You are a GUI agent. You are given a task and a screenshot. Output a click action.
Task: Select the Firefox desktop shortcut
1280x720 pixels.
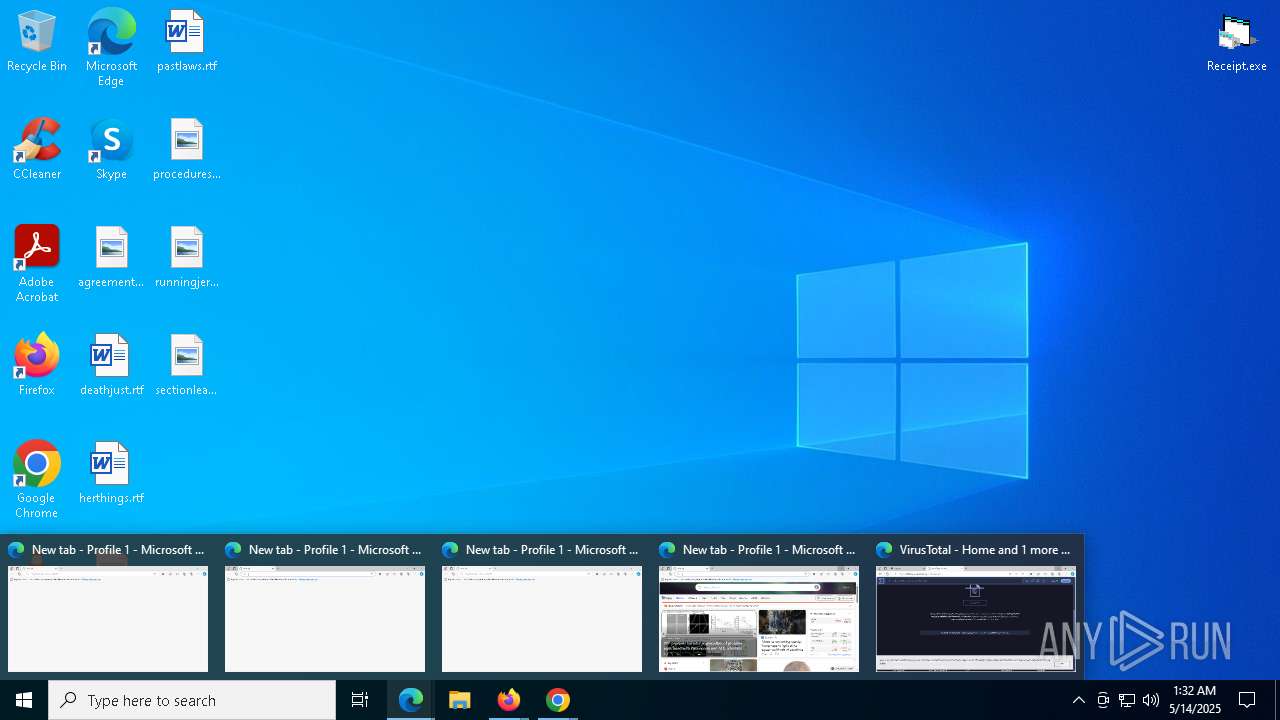pyautogui.click(x=37, y=366)
